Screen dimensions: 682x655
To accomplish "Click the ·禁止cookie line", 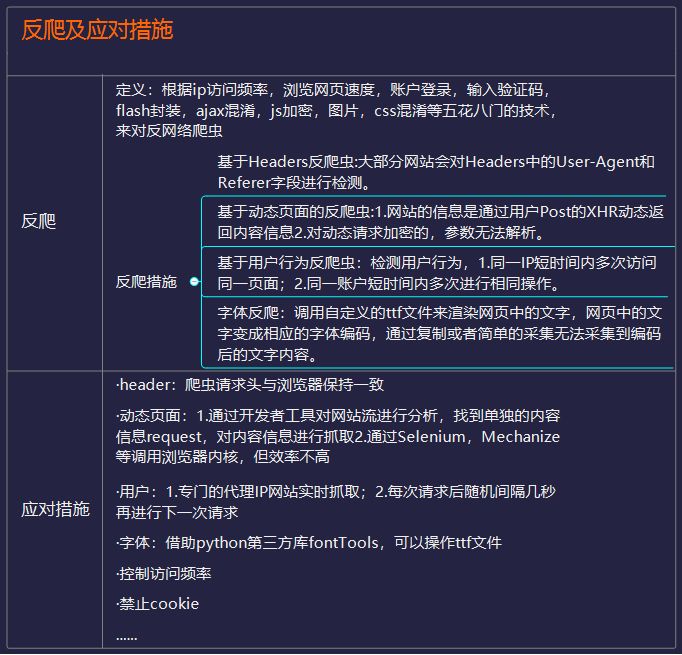I will tap(157, 604).
